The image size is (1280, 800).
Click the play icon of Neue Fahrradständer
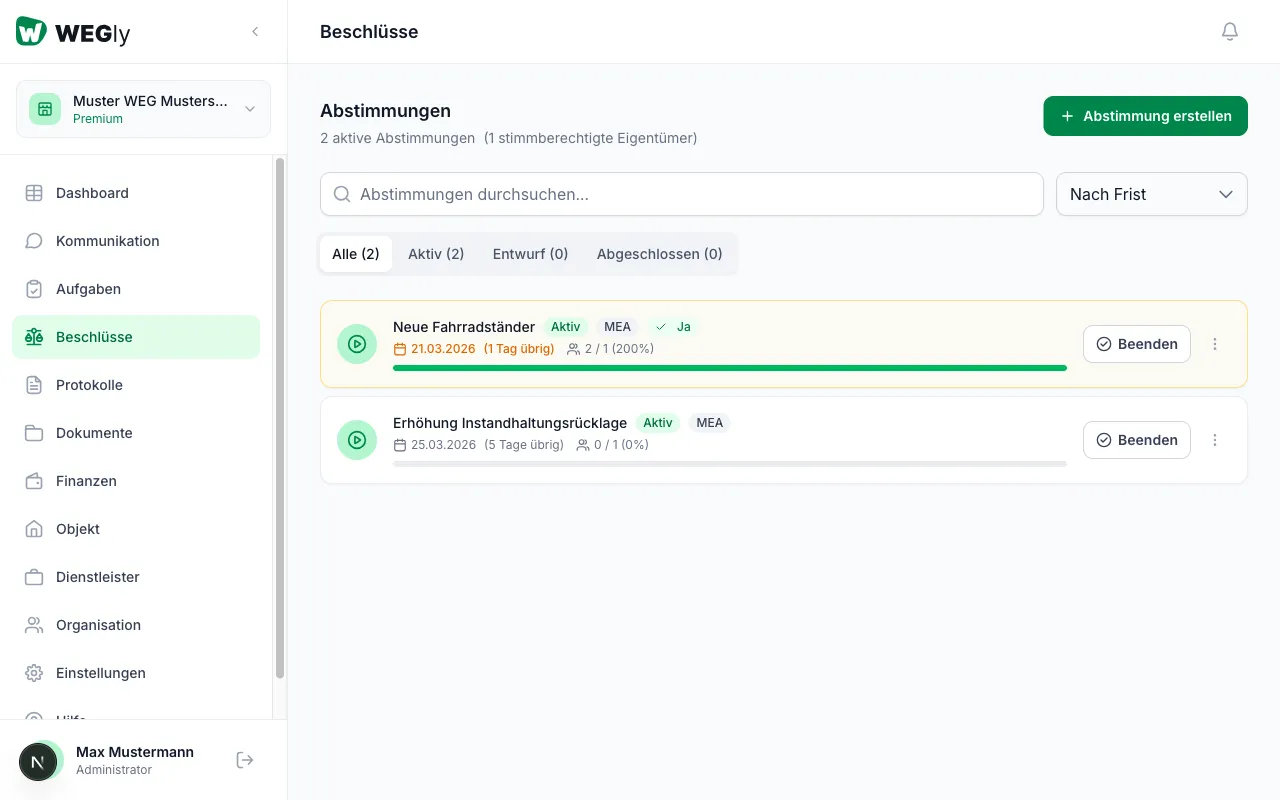[357, 344]
